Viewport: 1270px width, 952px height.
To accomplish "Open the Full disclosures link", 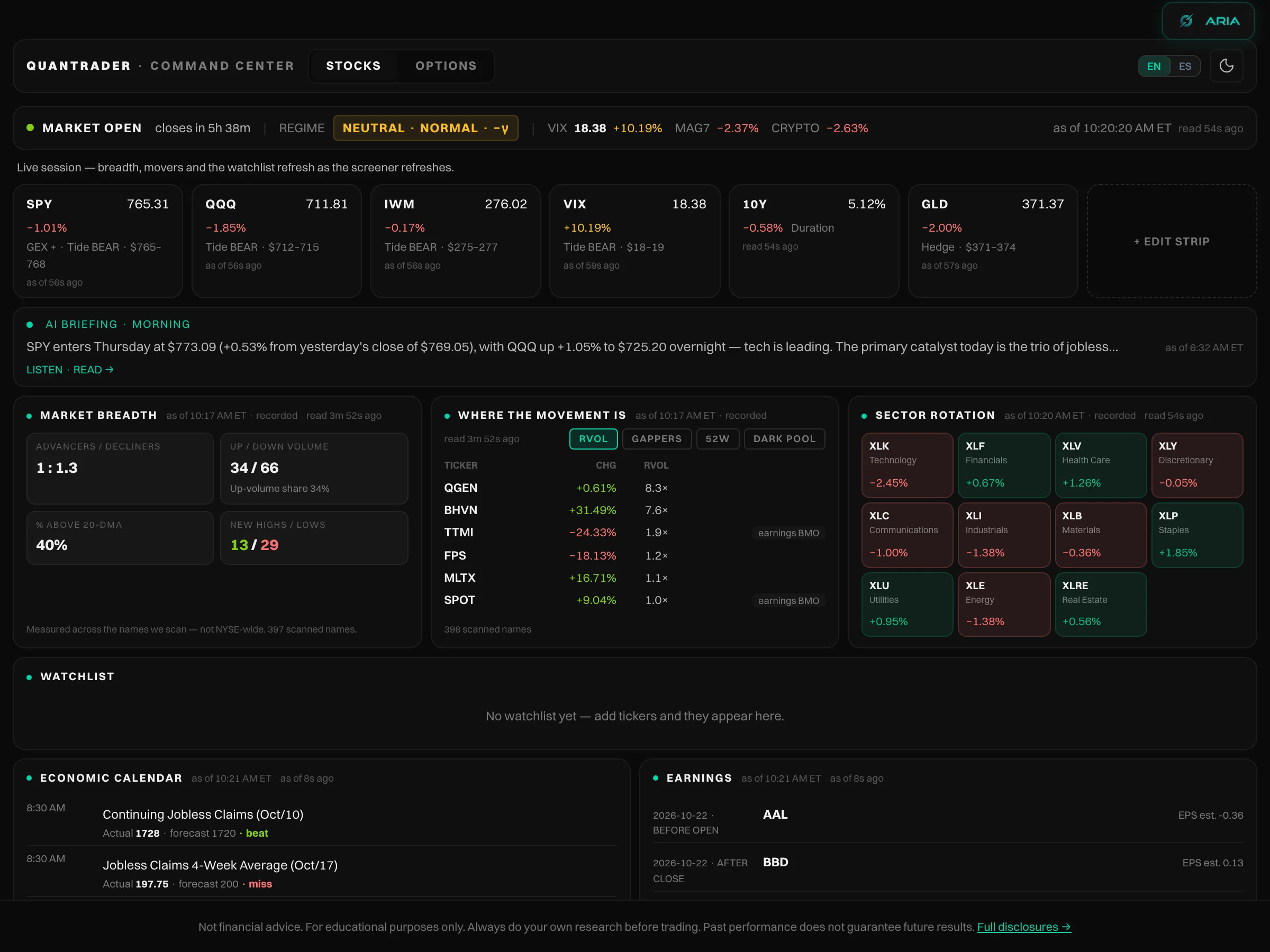I will 1024,927.
